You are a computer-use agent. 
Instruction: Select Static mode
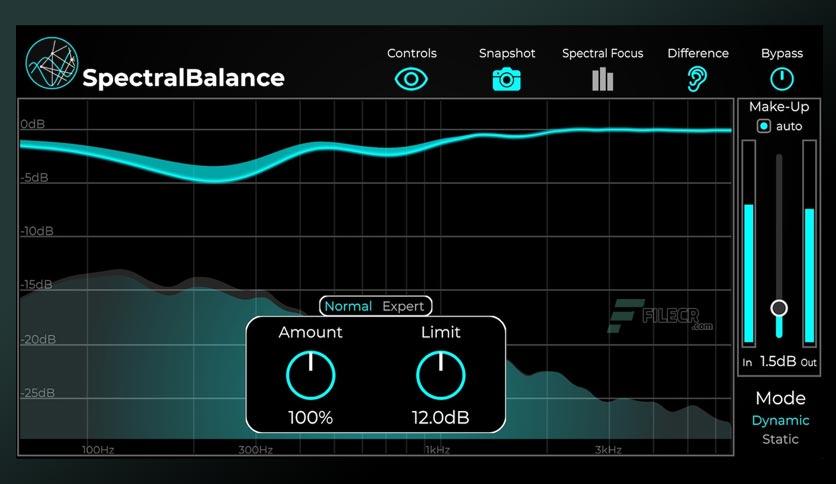(x=781, y=439)
